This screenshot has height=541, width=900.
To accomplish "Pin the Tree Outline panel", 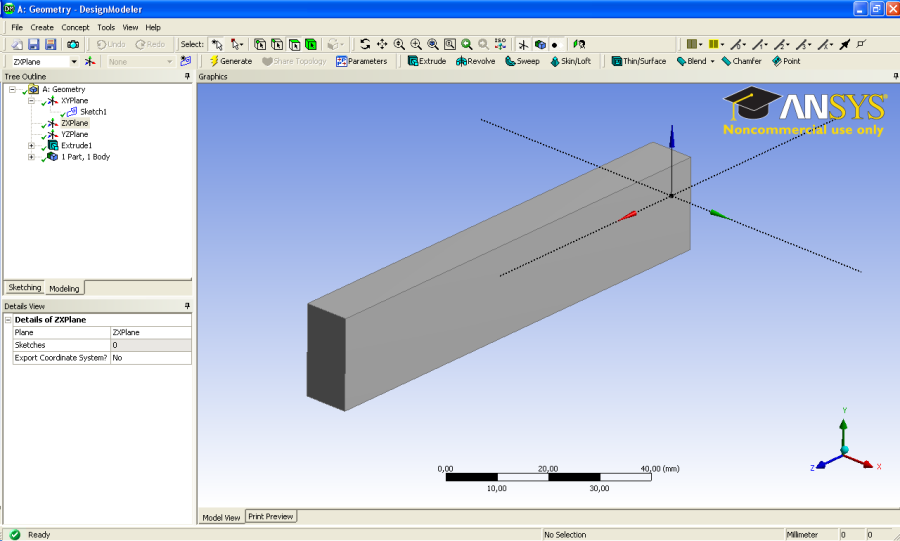I will 187,76.
